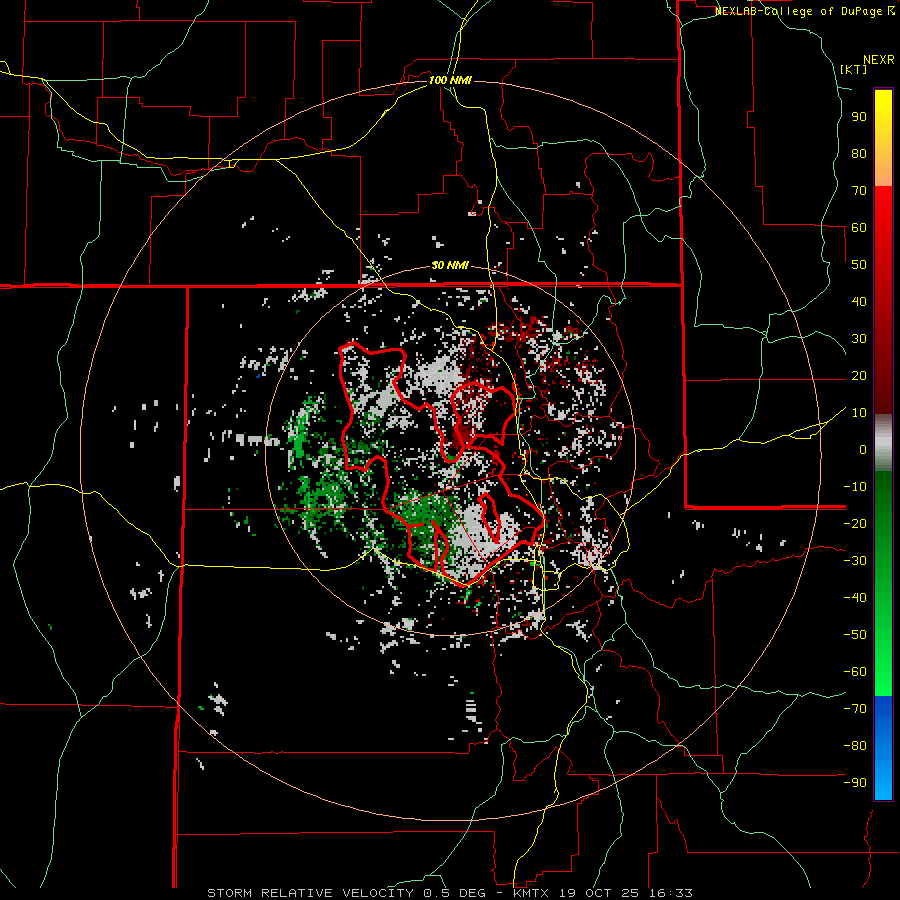Click the NEXR label above the color scale

pyautogui.click(x=879, y=60)
